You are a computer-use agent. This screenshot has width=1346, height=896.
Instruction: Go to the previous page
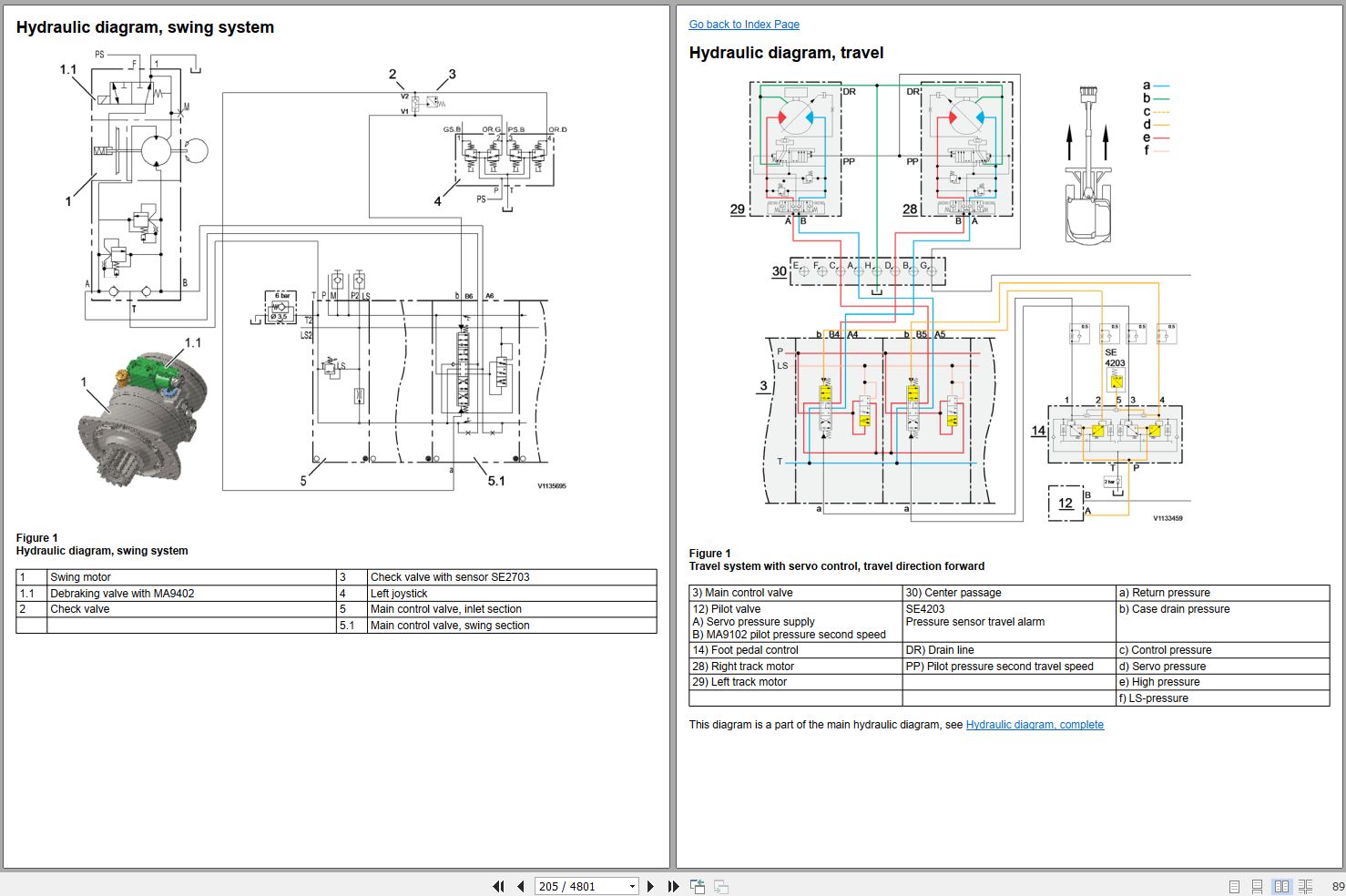pos(521,886)
